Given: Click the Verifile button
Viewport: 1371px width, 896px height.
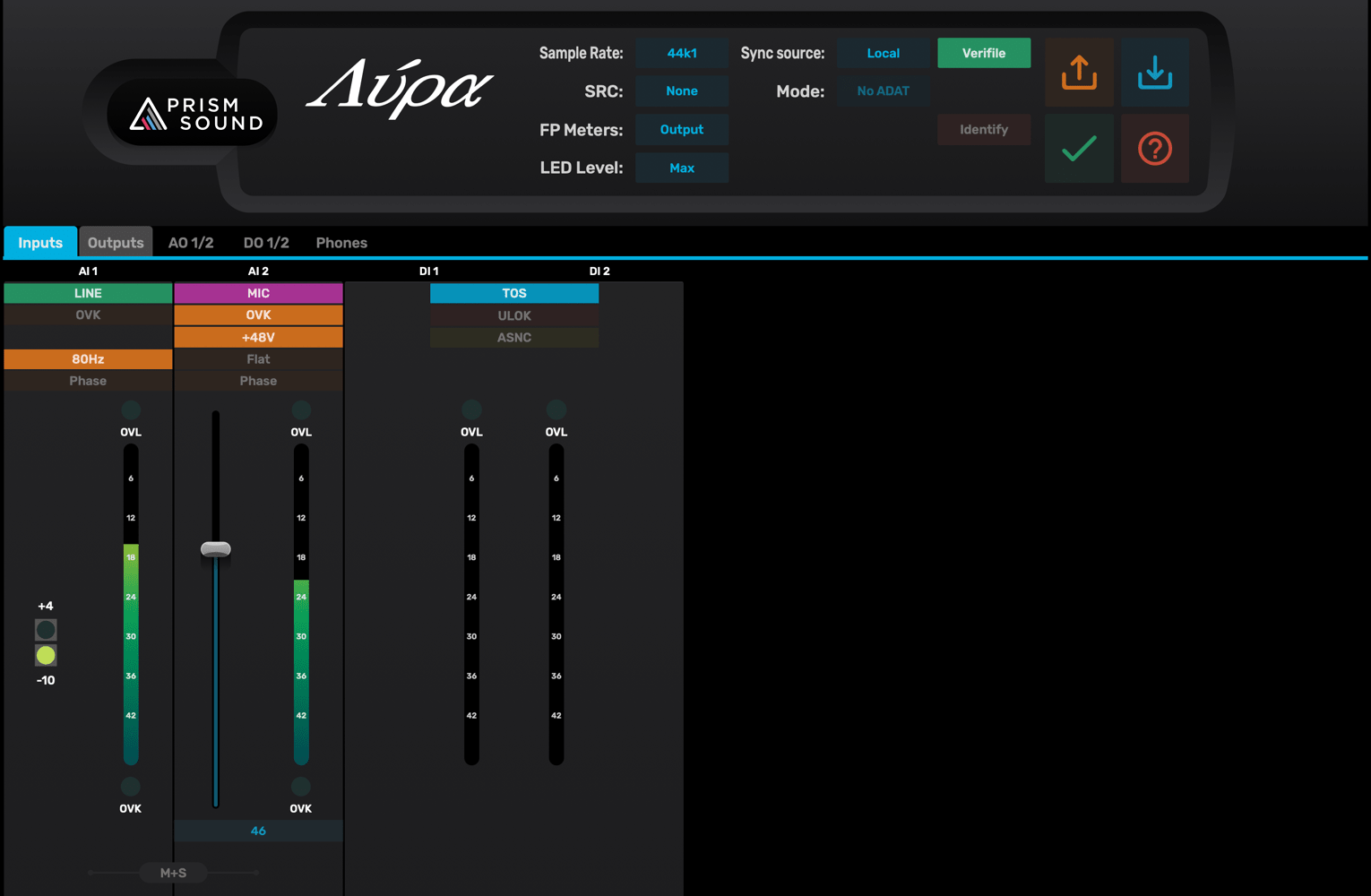Looking at the screenshot, I should tap(984, 53).
